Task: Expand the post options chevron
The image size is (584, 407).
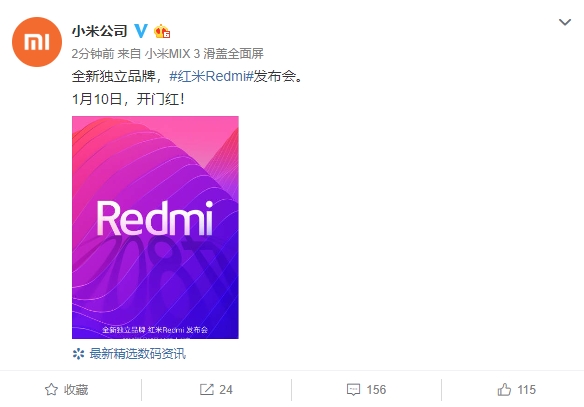Action: 565,22
